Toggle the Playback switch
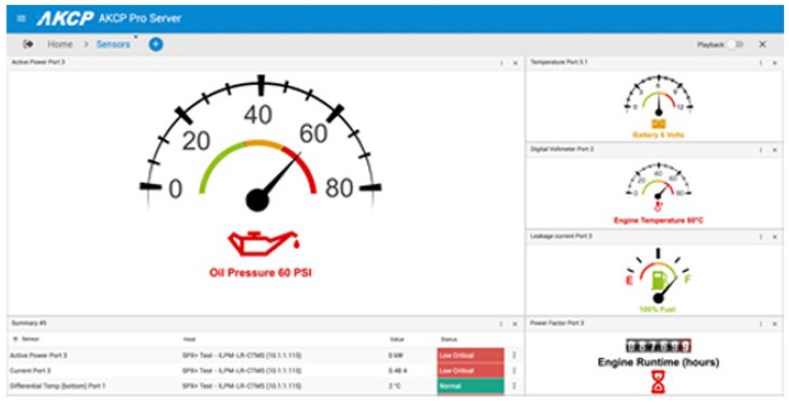789x403 pixels. (x=735, y=44)
